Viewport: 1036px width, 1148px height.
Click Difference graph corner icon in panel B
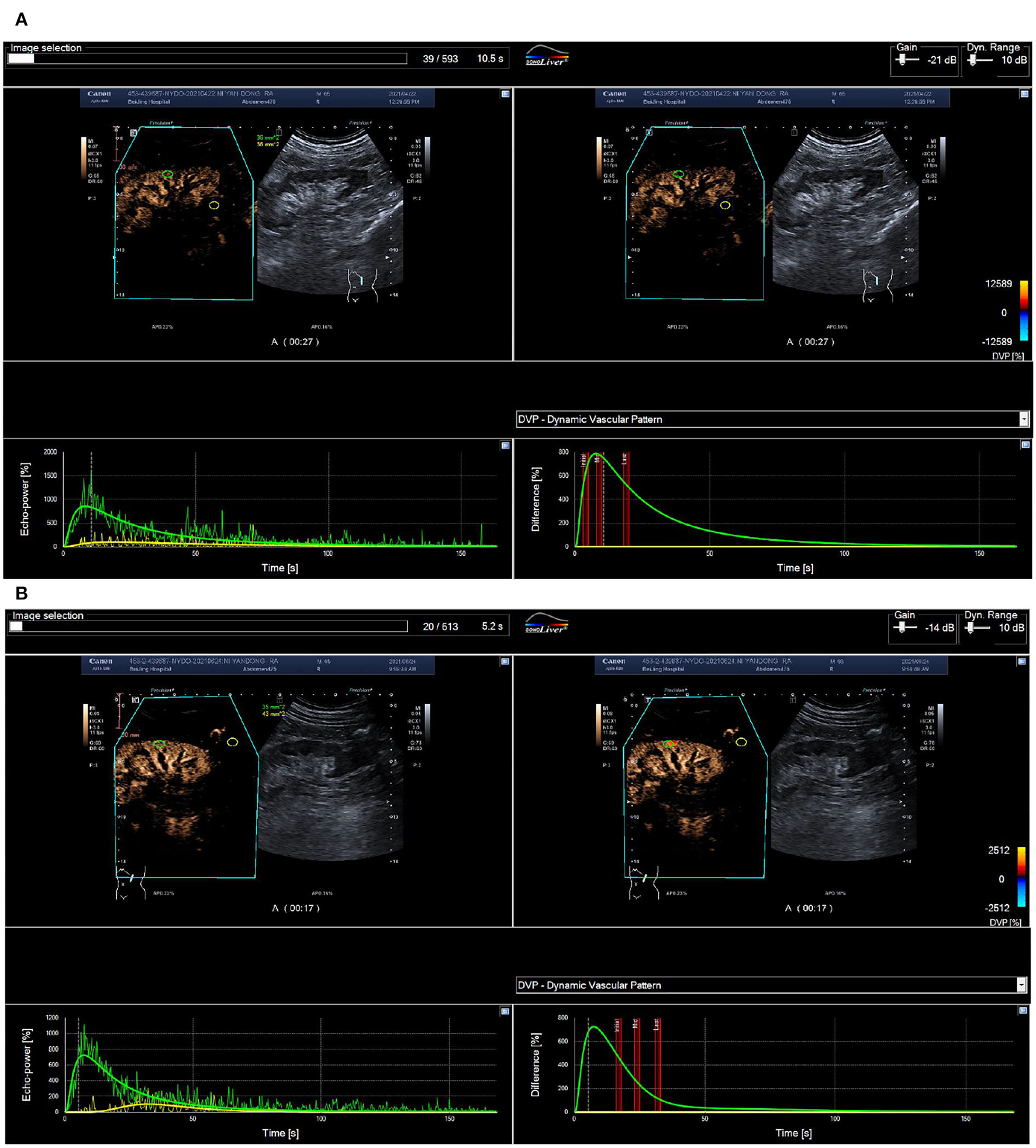(1023, 1010)
